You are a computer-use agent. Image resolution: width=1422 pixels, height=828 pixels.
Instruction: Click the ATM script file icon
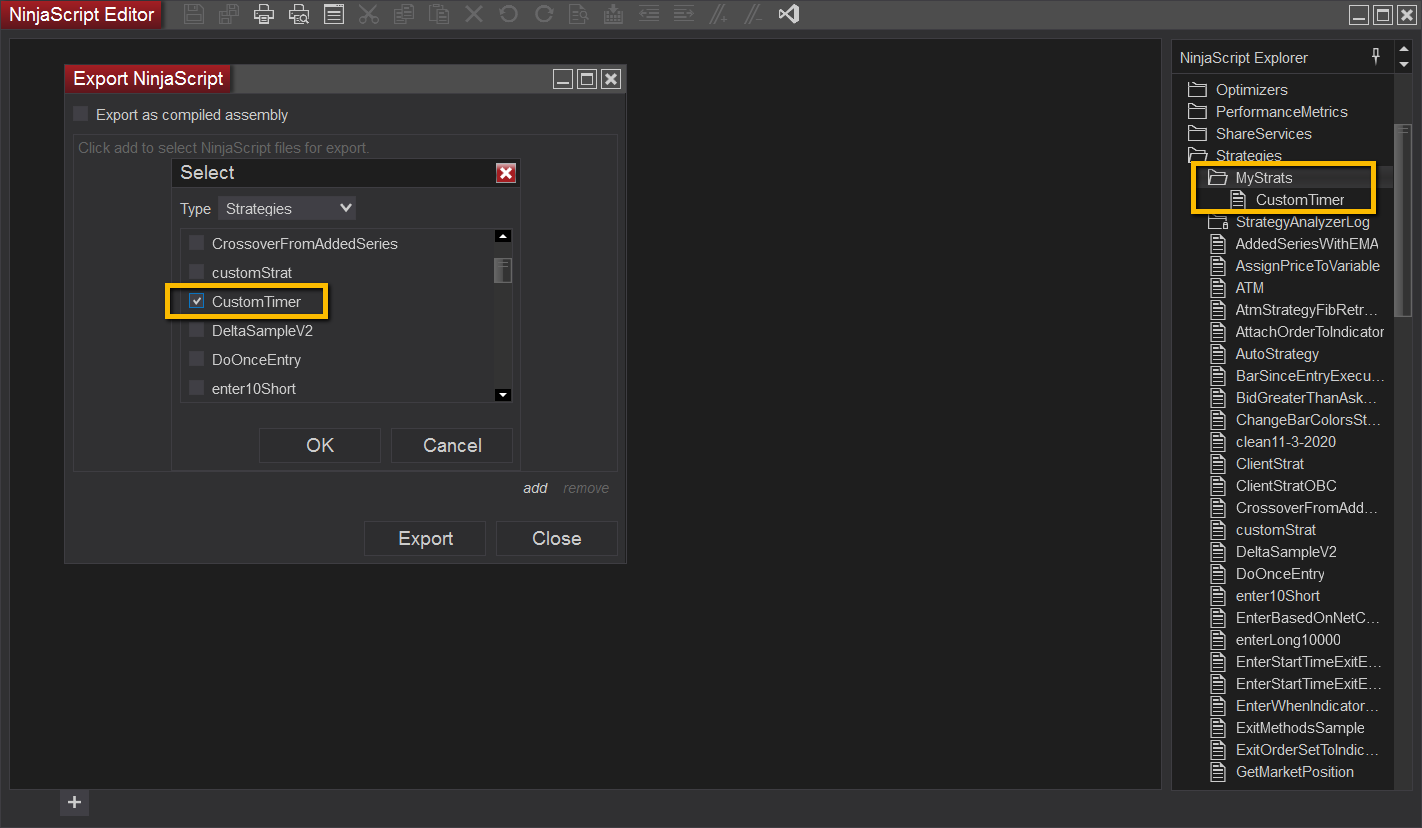1218,288
